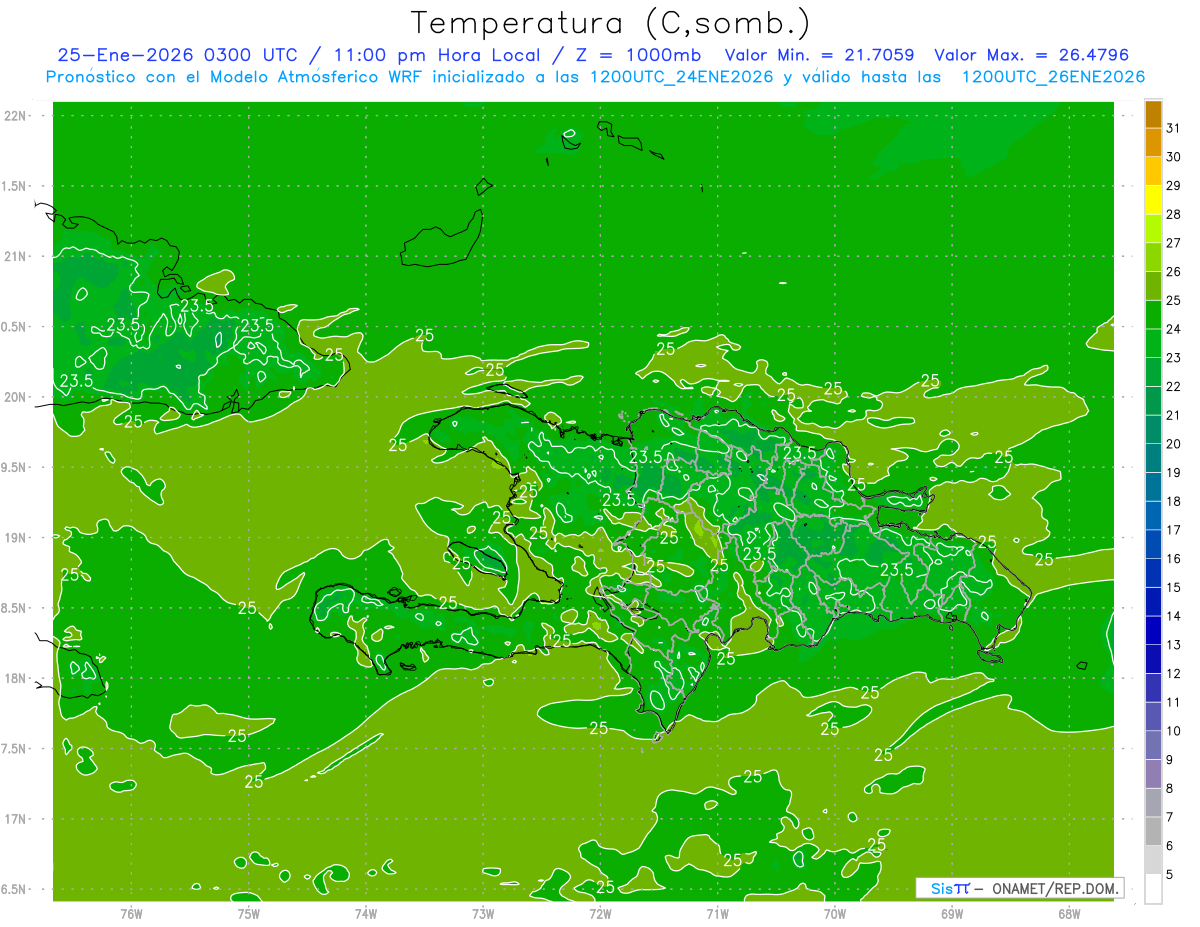This screenshot has width=1200, height=927.
Task: Click the "Z = 1000mb" level text
Action: tap(634, 55)
